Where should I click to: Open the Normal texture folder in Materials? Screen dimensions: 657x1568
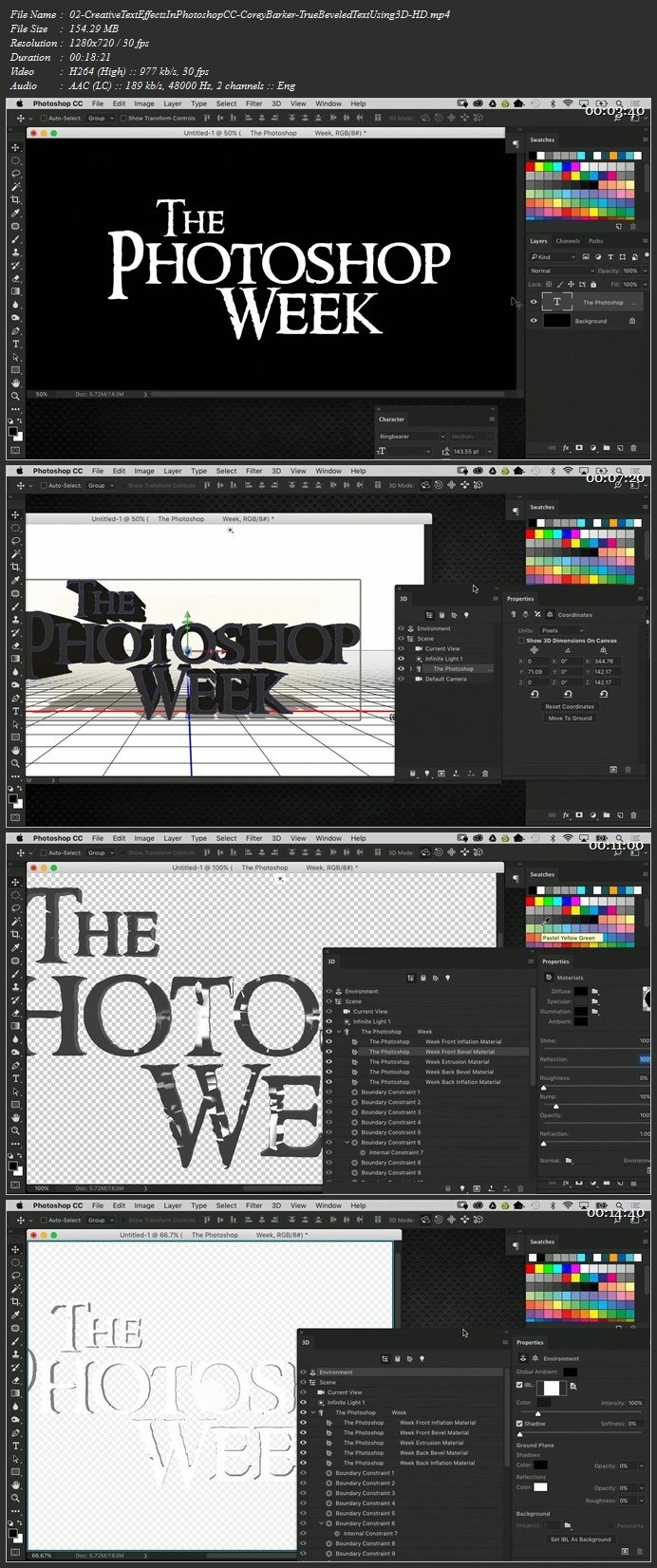(569, 1161)
